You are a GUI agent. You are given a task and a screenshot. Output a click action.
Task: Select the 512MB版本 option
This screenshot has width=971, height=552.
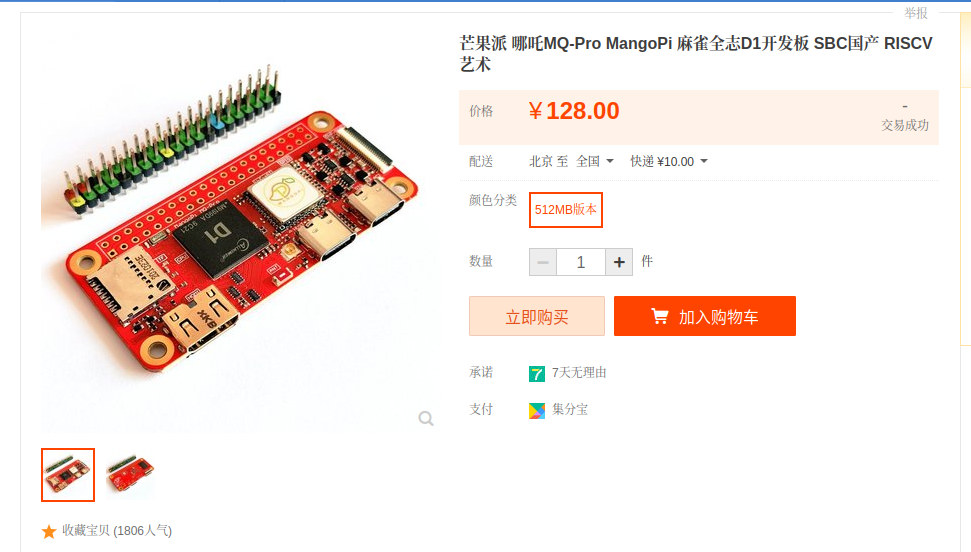click(565, 210)
